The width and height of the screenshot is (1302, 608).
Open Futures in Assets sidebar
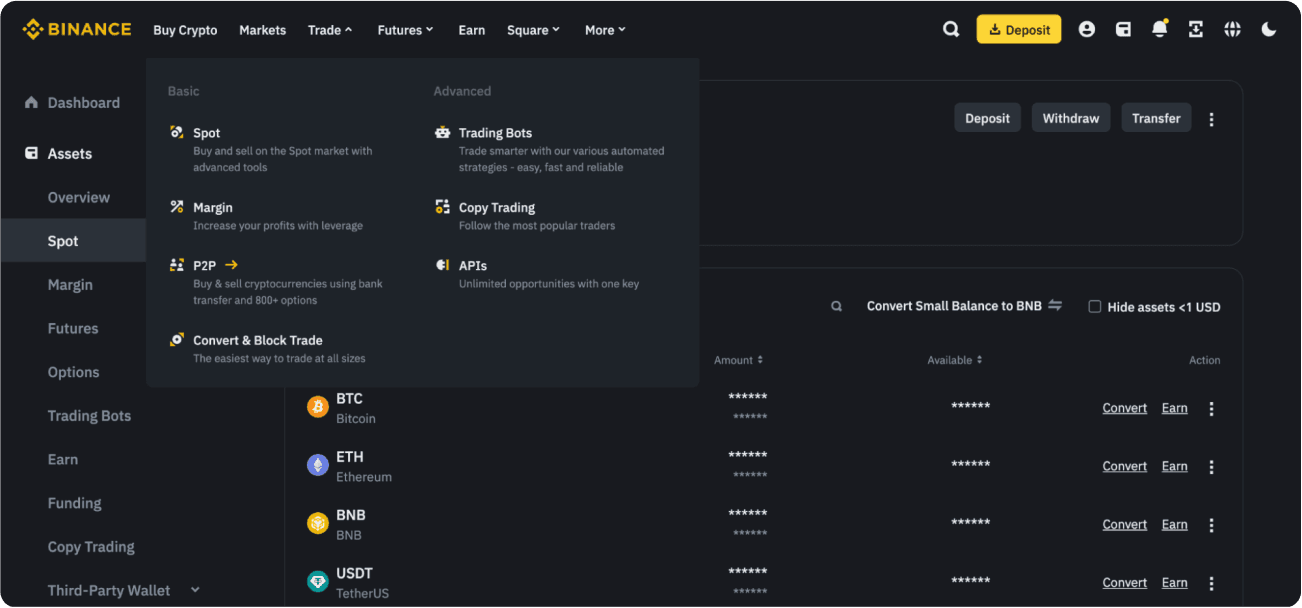[x=73, y=328]
